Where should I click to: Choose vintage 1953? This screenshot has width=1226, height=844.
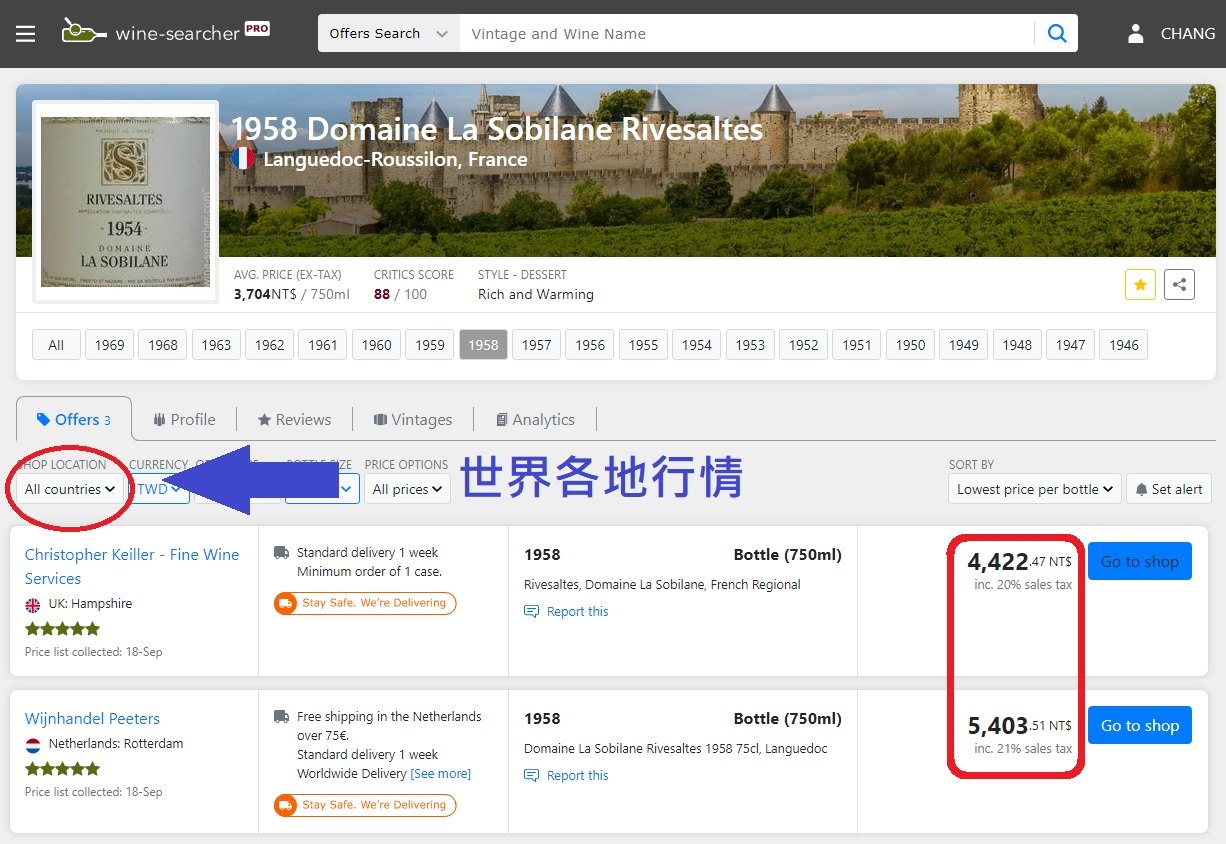(x=750, y=345)
